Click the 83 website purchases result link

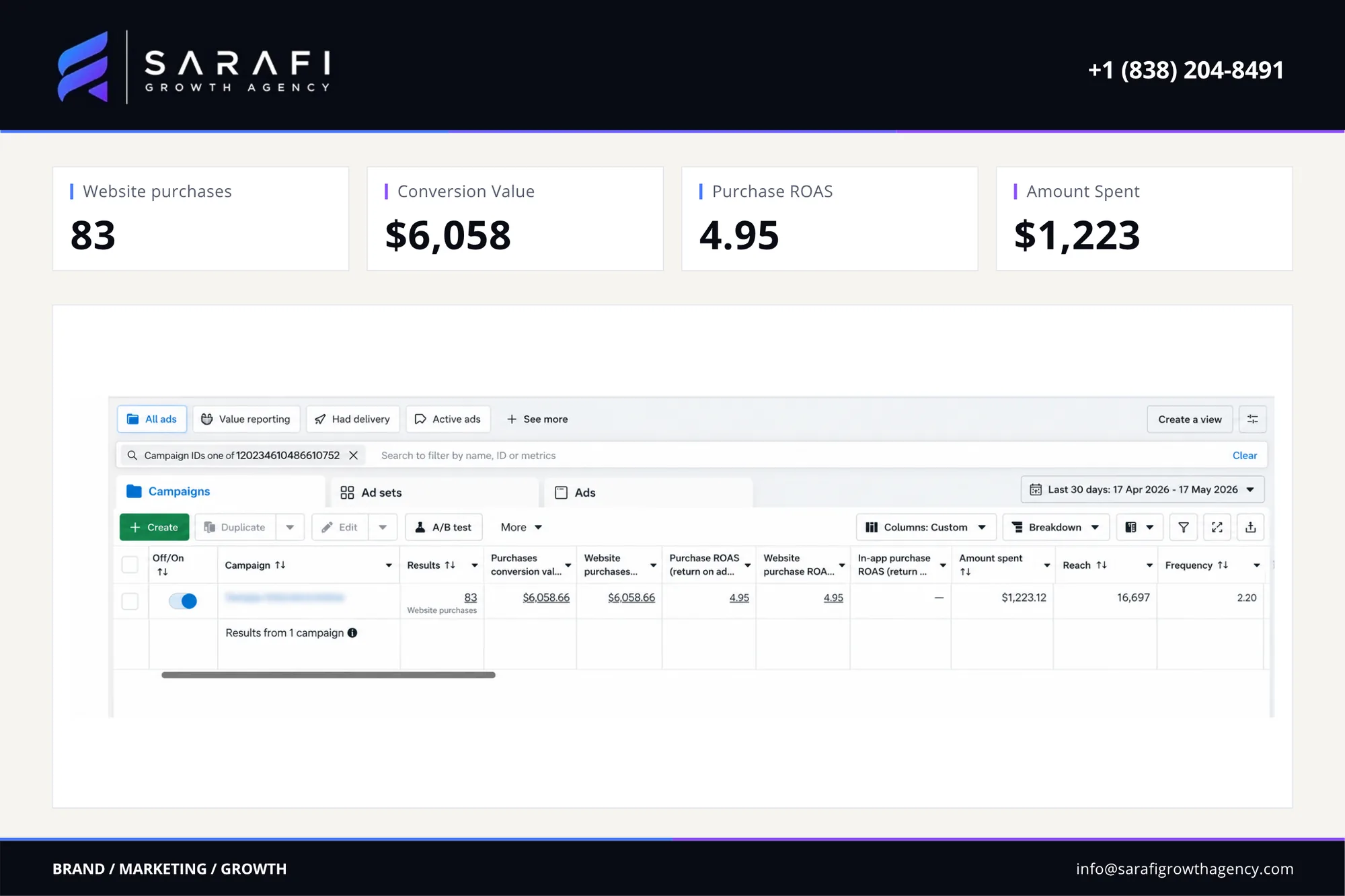click(470, 597)
